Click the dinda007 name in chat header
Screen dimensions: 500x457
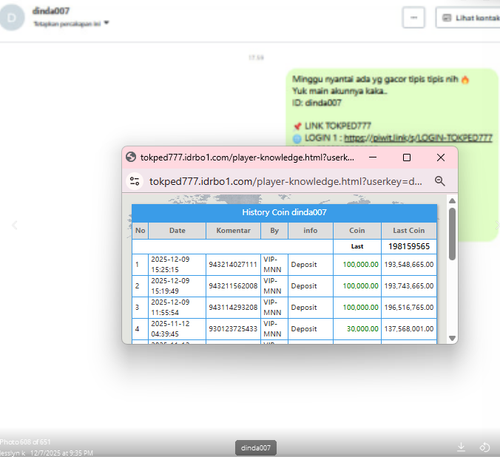click(51, 11)
